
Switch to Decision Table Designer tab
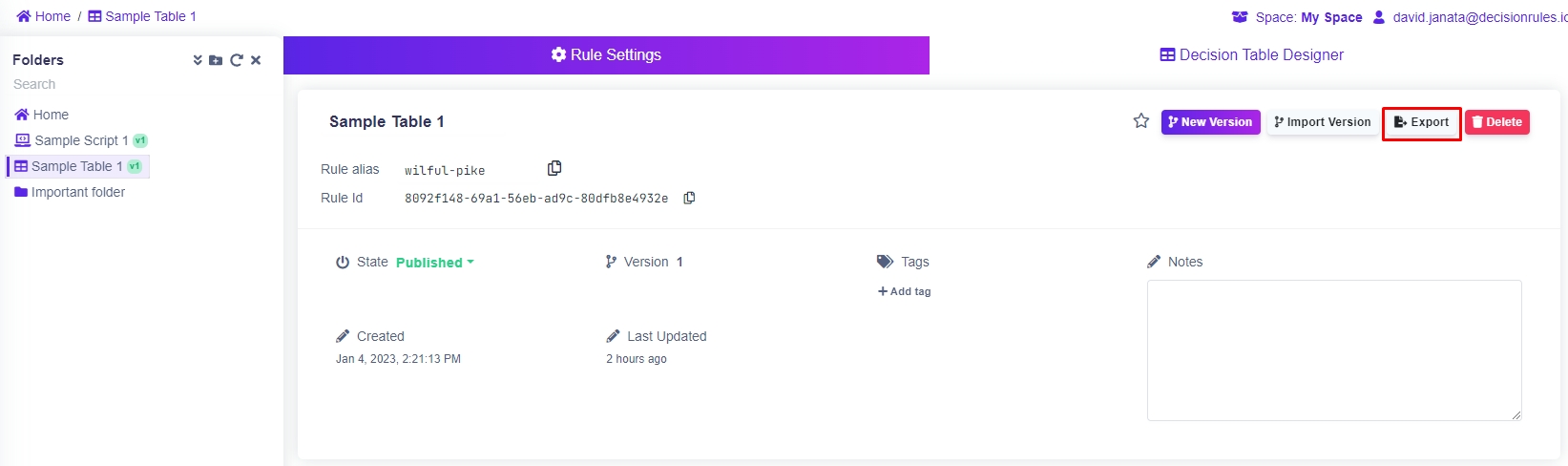pos(1250,55)
